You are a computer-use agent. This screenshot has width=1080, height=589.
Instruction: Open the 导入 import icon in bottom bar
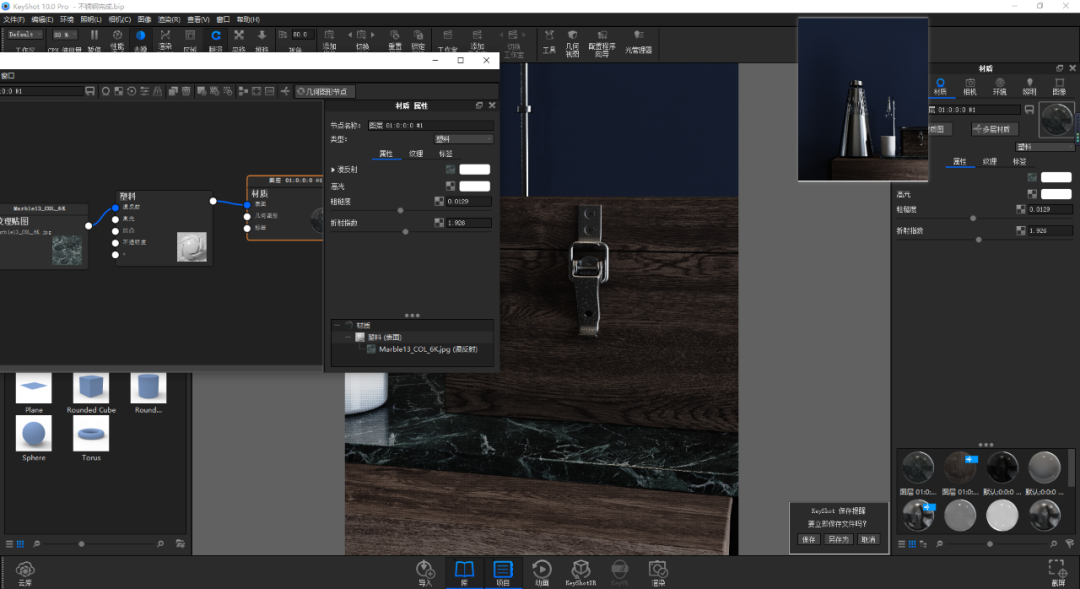425,572
